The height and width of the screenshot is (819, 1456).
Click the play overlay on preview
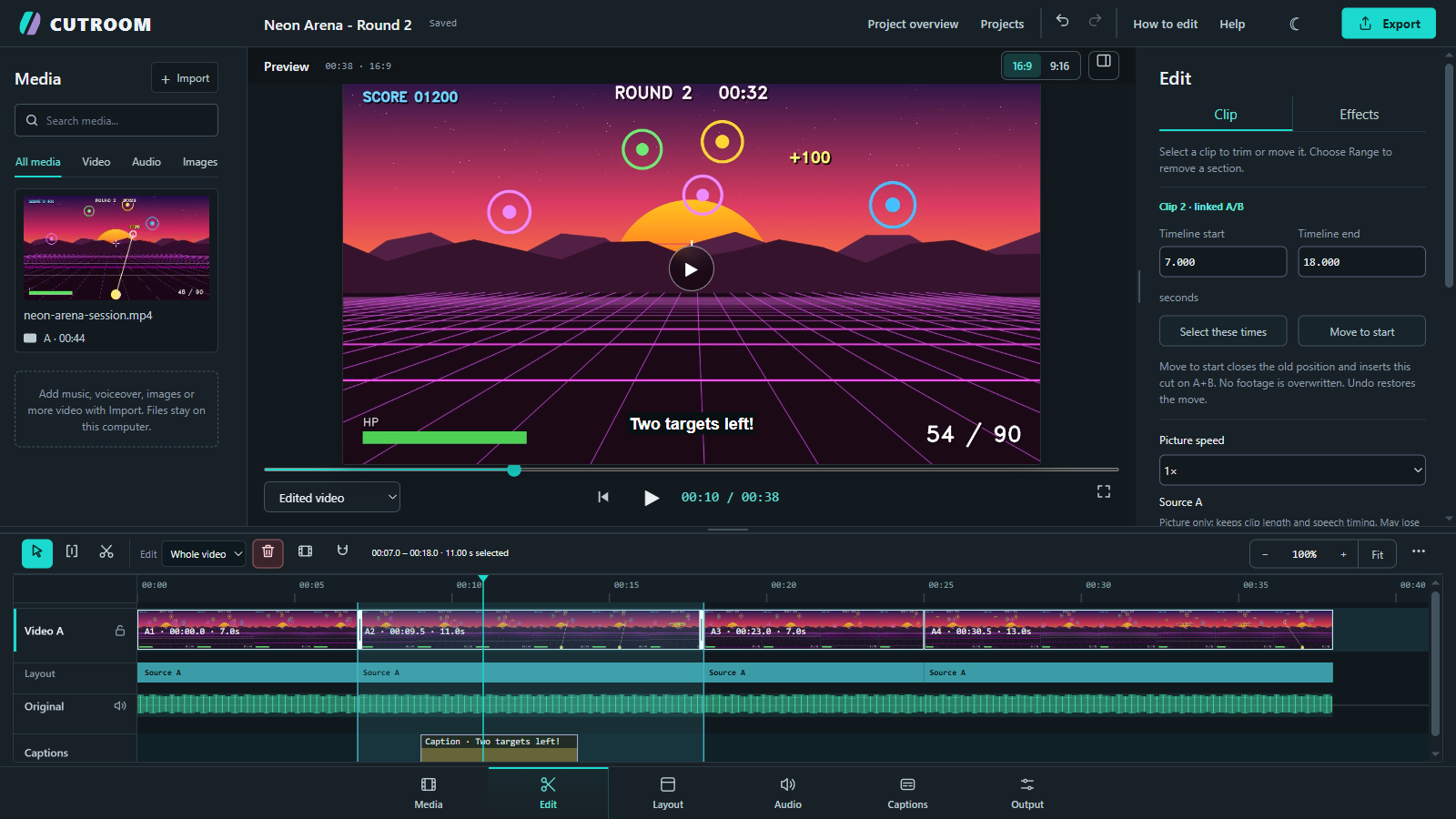[x=692, y=269]
